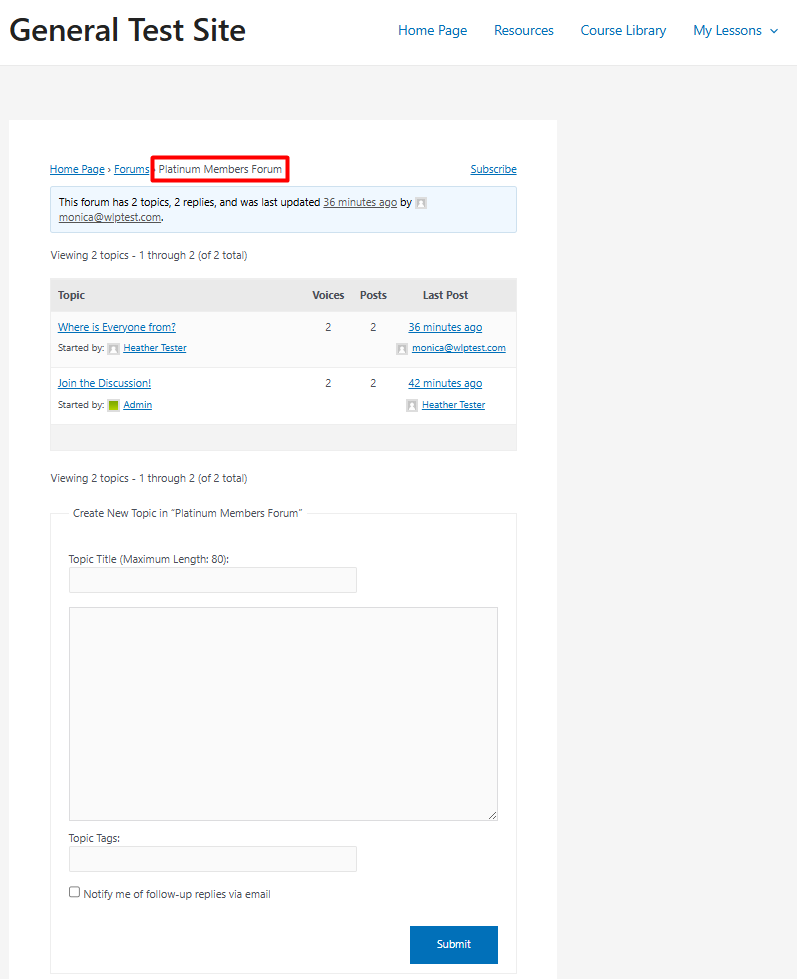Grab the text area resize handle
This screenshot has height=979, width=797.
[x=492, y=815]
